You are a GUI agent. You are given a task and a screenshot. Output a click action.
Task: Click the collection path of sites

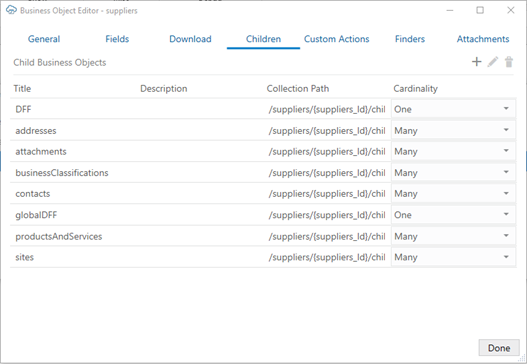(x=327, y=257)
